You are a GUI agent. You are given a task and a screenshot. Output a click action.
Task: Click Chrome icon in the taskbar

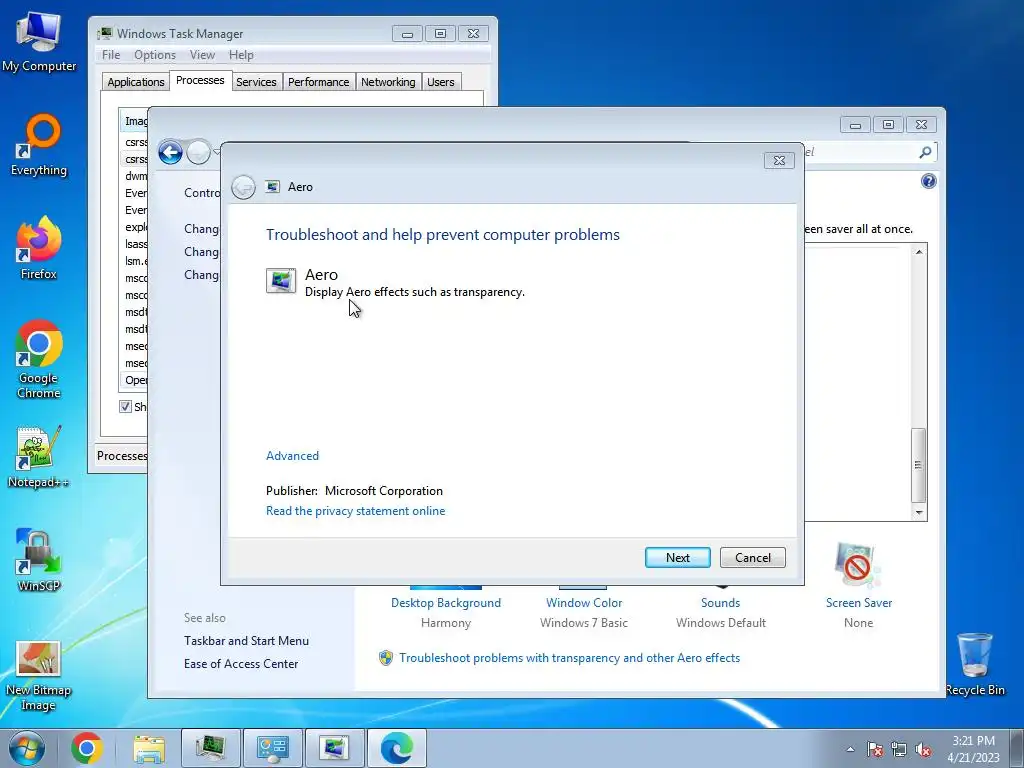click(x=87, y=748)
